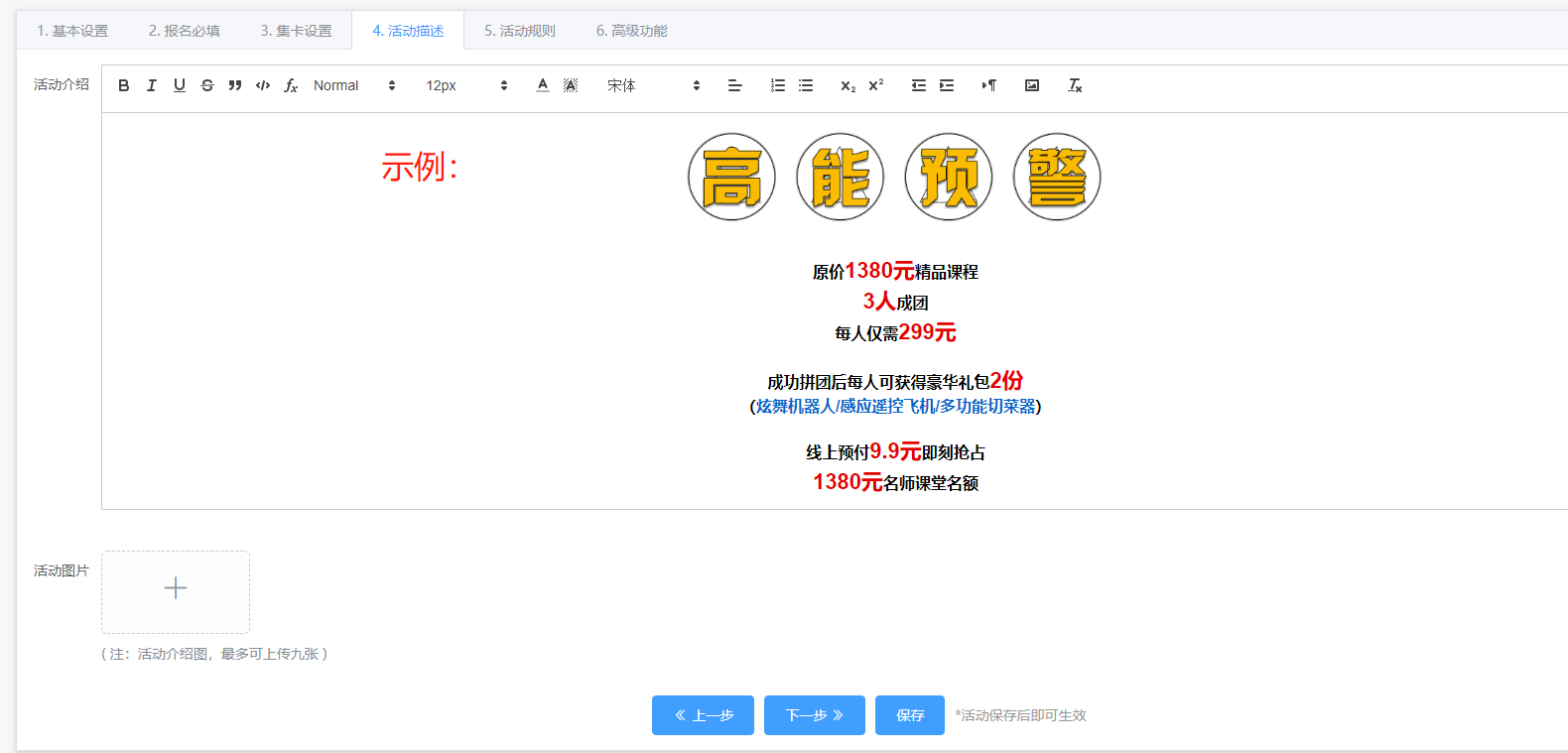Image resolution: width=1568 pixels, height=753 pixels.
Task: Apply strikethrough to text
Action: pyautogui.click(x=207, y=85)
